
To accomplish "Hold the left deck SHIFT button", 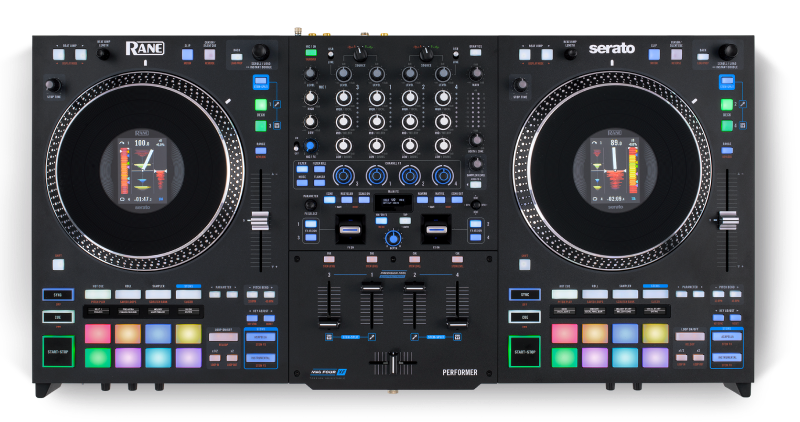I will click(58, 264).
